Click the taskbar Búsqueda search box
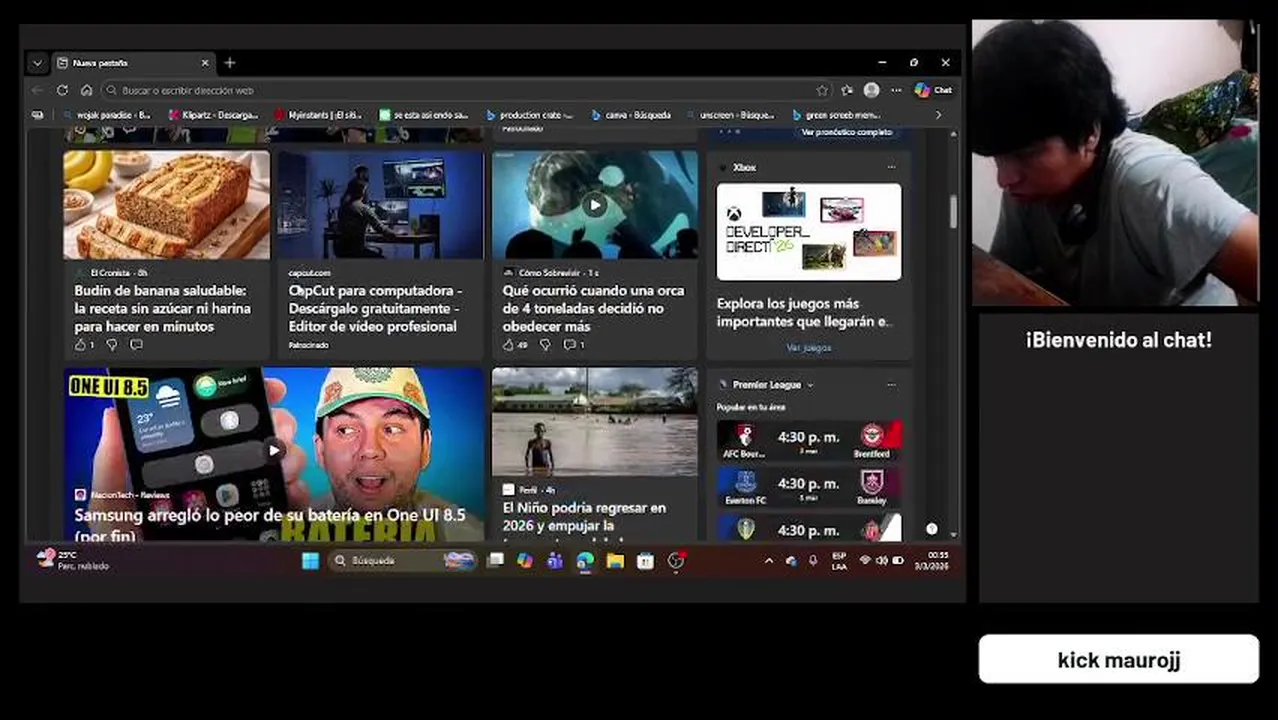The image size is (1278, 720). [x=403, y=561]
